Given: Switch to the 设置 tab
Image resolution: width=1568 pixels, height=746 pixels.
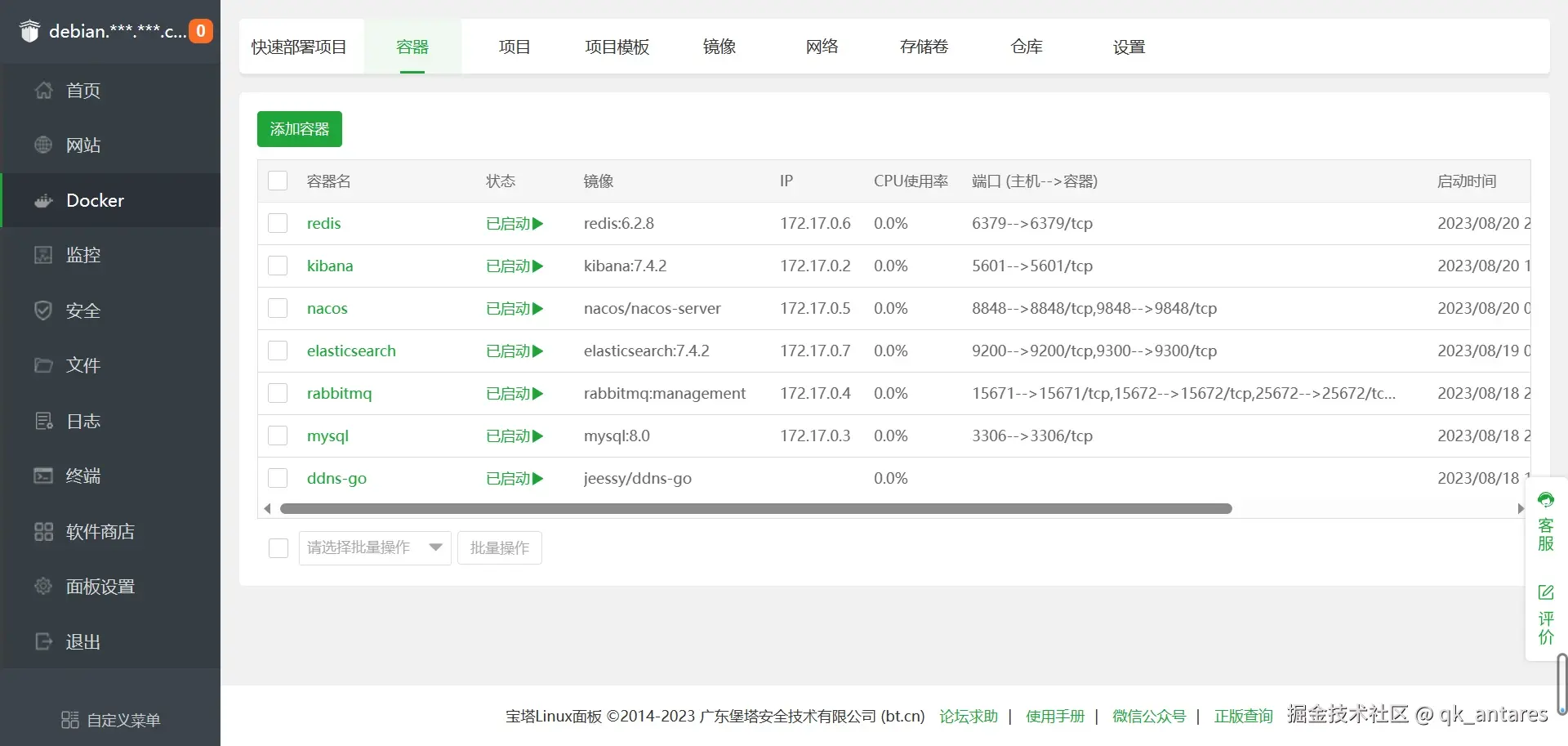Looking at the screenshot, I should coord(1129,47).
